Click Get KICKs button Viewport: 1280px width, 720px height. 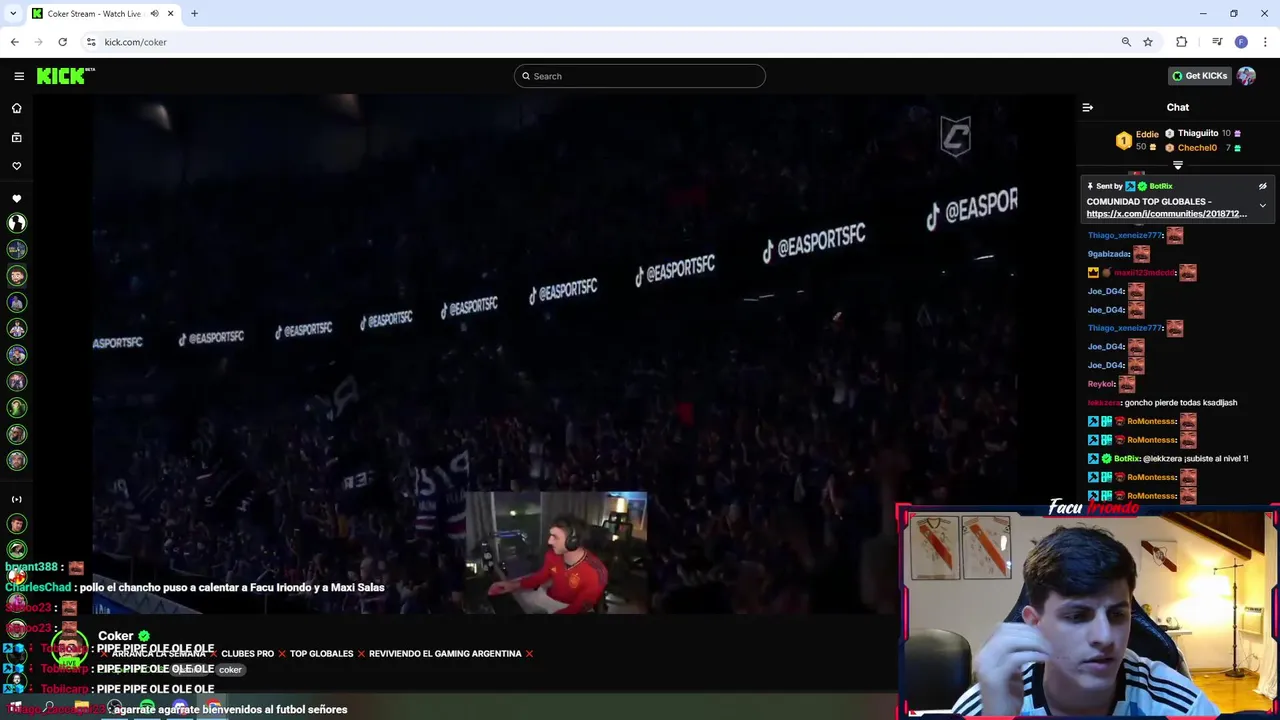point(1199,76)
